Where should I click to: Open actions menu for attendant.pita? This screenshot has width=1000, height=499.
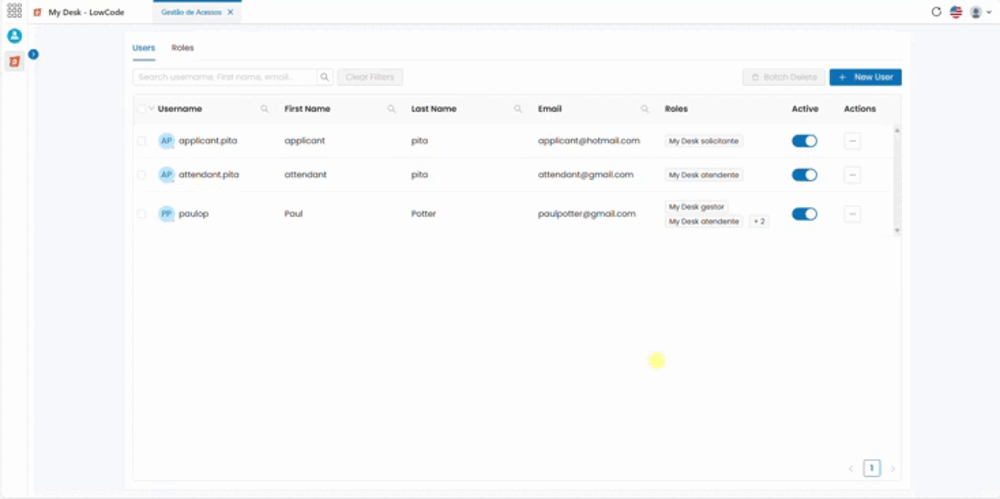click(x=852, y=175)
